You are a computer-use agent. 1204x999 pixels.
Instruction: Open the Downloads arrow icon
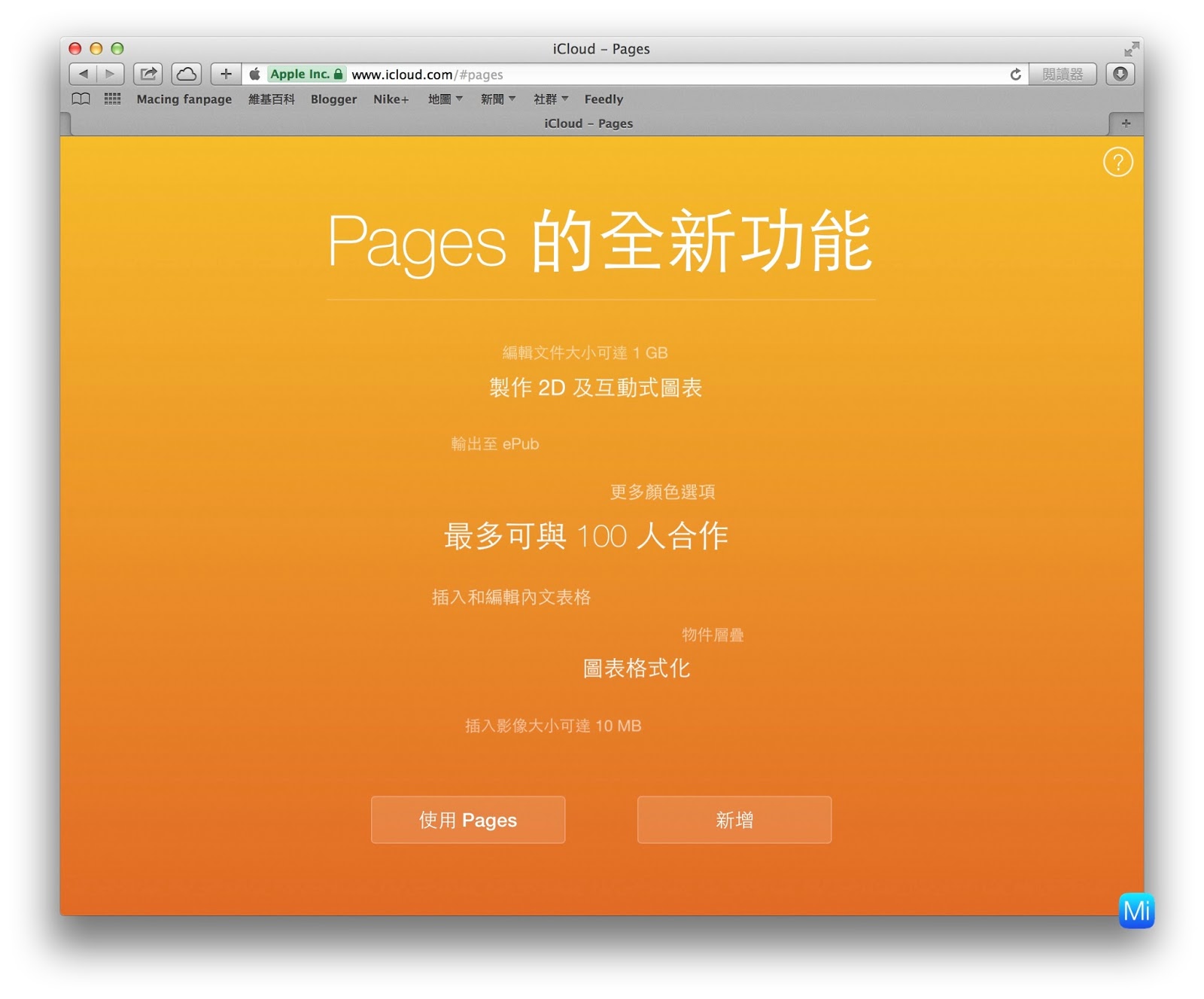click(1120, 74)
